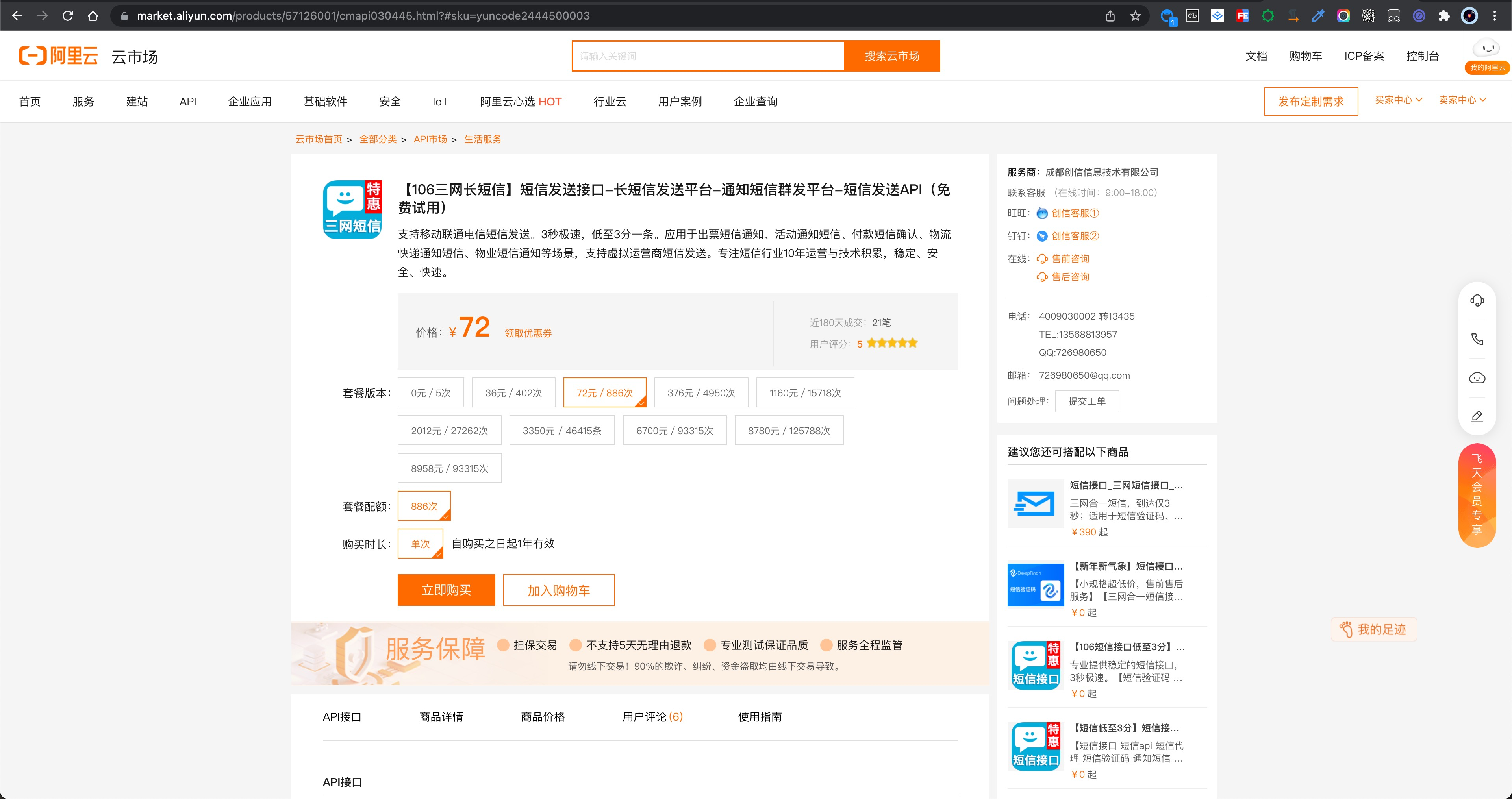1512x799 pixels.
Task: Expand the 卖家中心 dropdown
Action: [x=1462, y=100]
